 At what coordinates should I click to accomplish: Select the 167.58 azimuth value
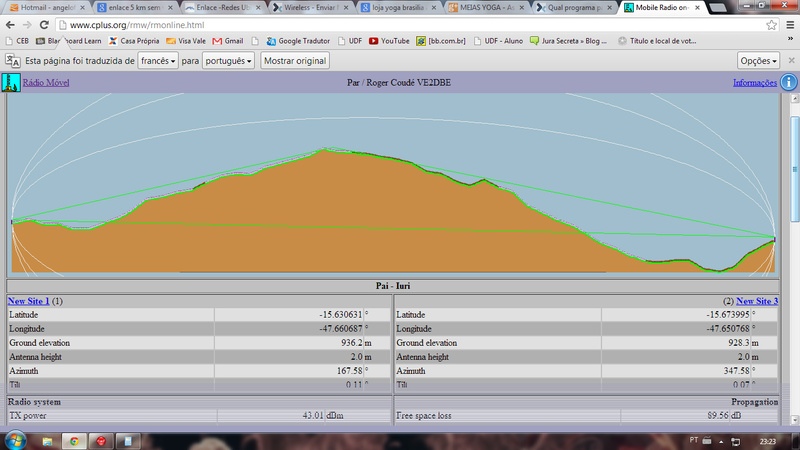click(x=349, y=371)
